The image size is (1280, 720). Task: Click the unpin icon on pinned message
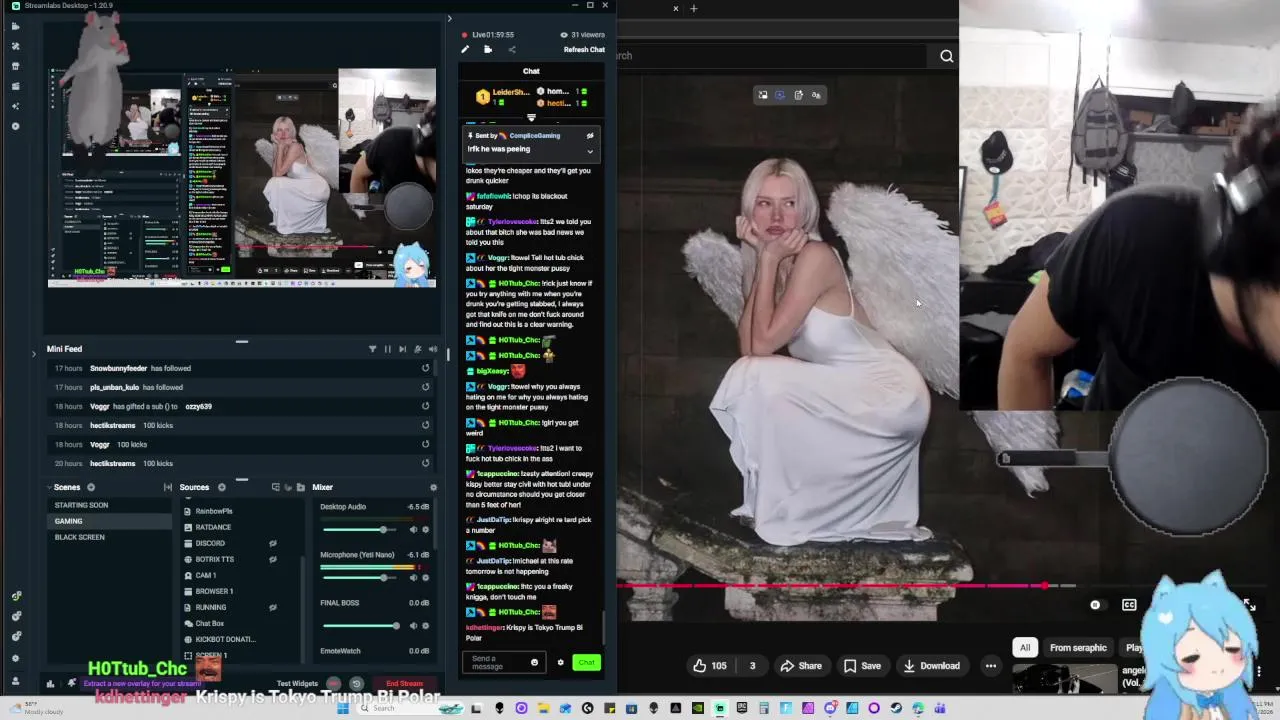point(590,135)
